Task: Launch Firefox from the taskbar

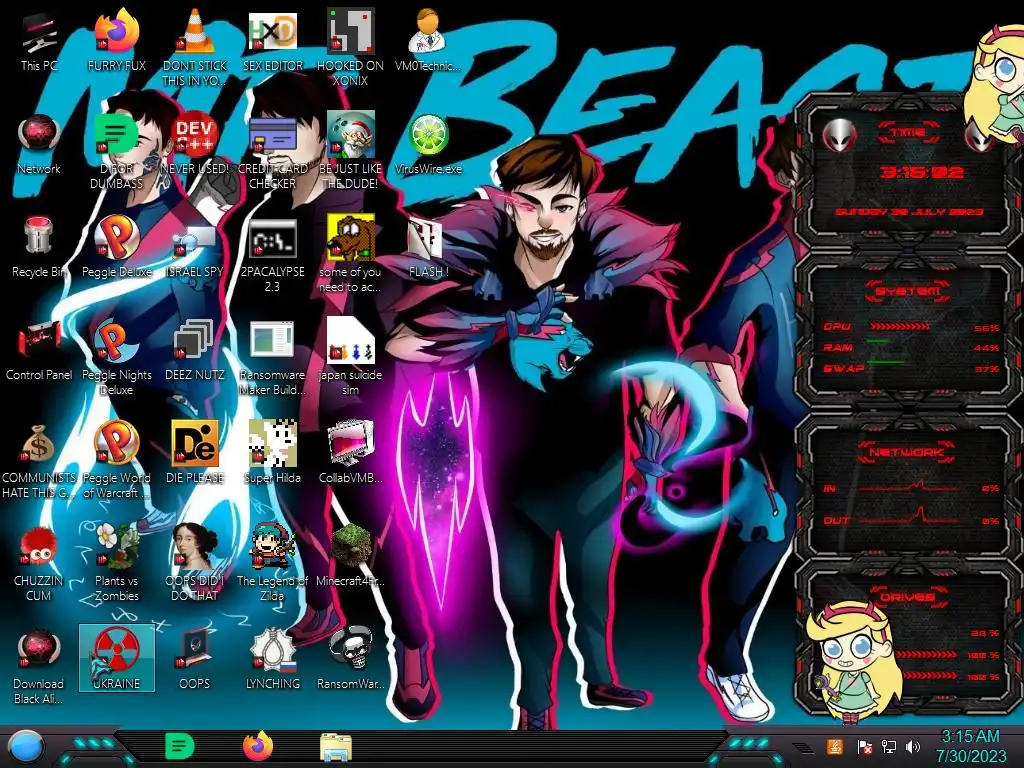Action: coord(257,746)
